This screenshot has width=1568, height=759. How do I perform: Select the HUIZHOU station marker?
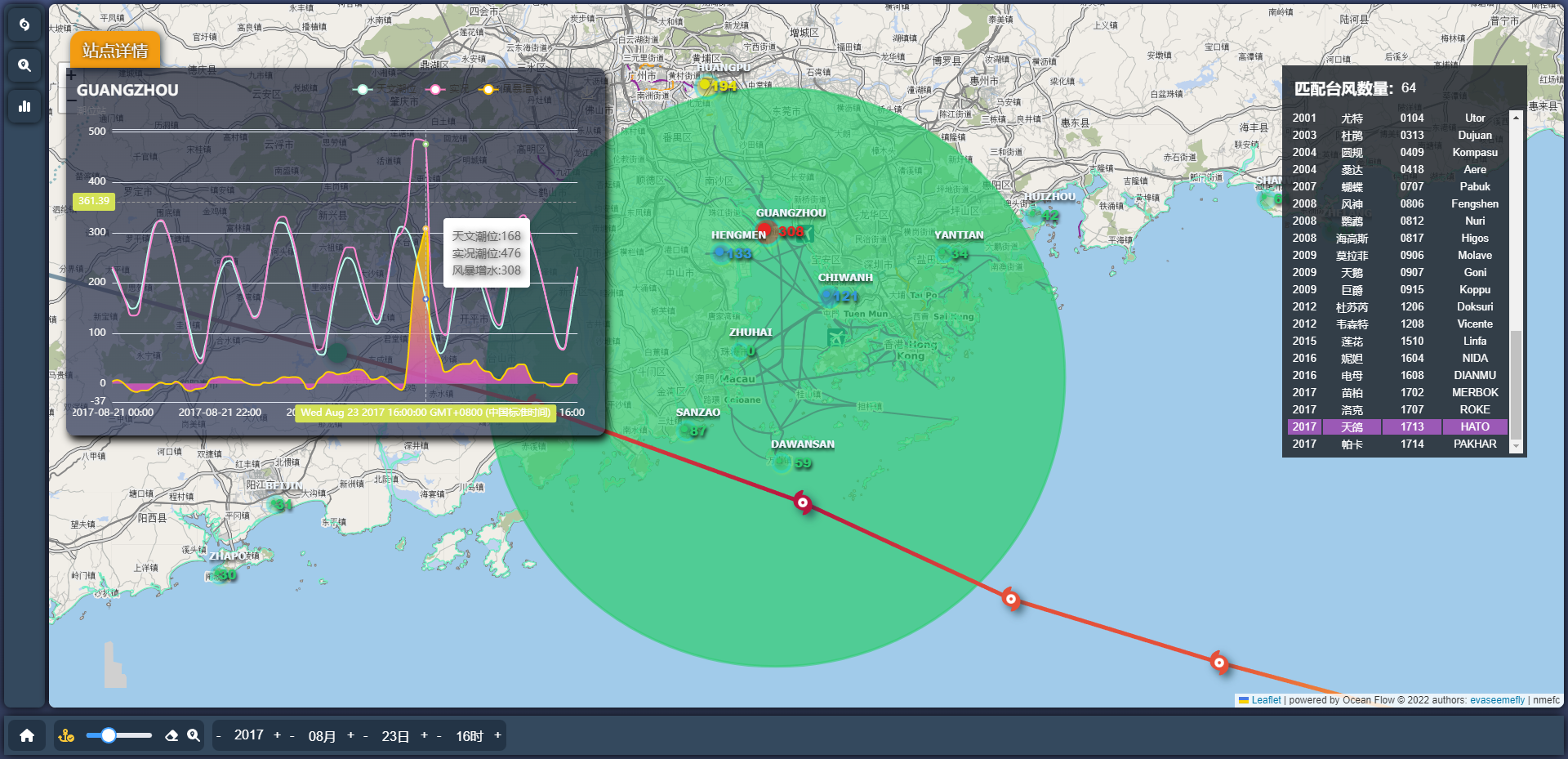(x=1035, y=216)
